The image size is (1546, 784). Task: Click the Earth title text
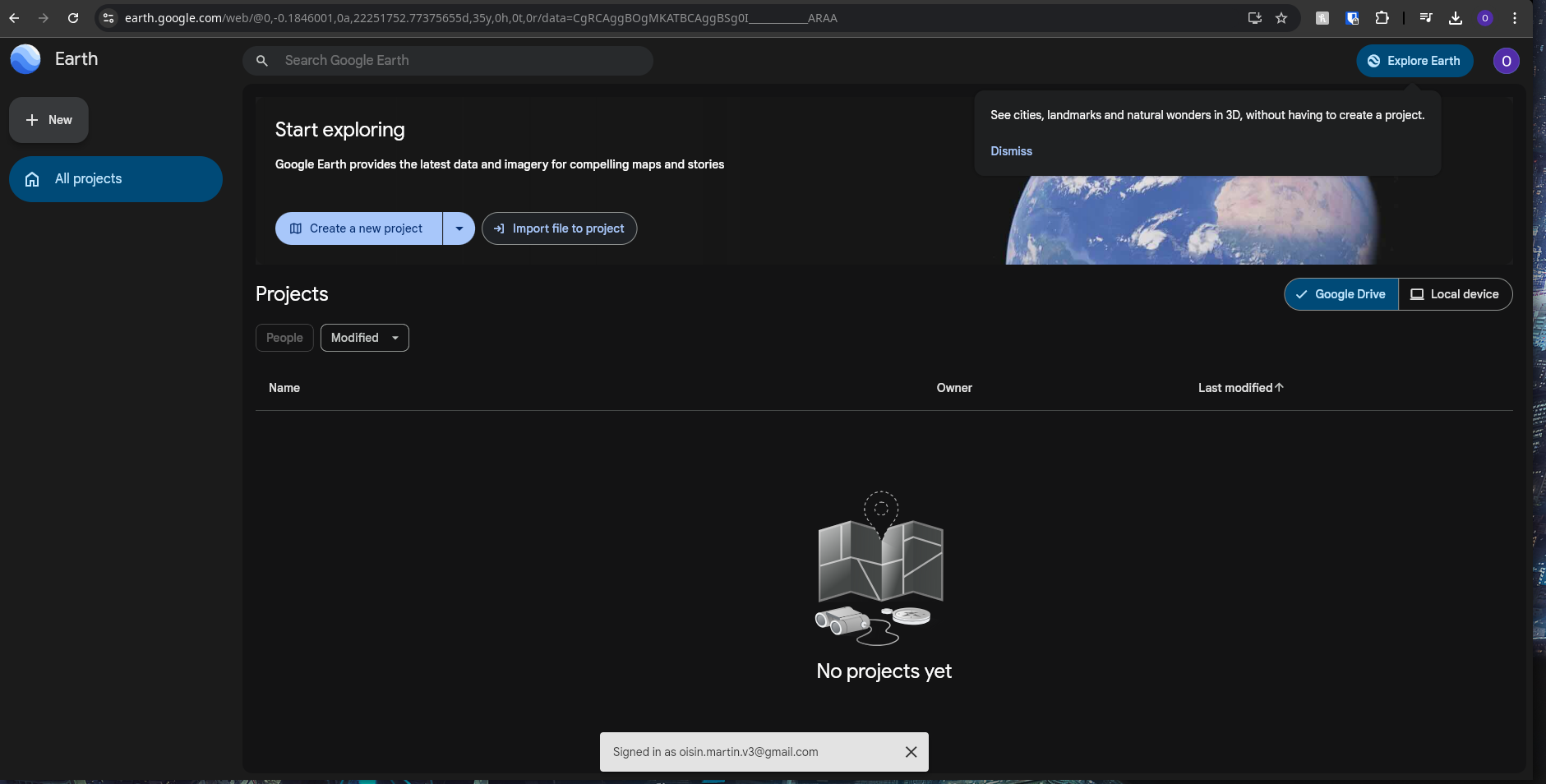pos(76,59)
